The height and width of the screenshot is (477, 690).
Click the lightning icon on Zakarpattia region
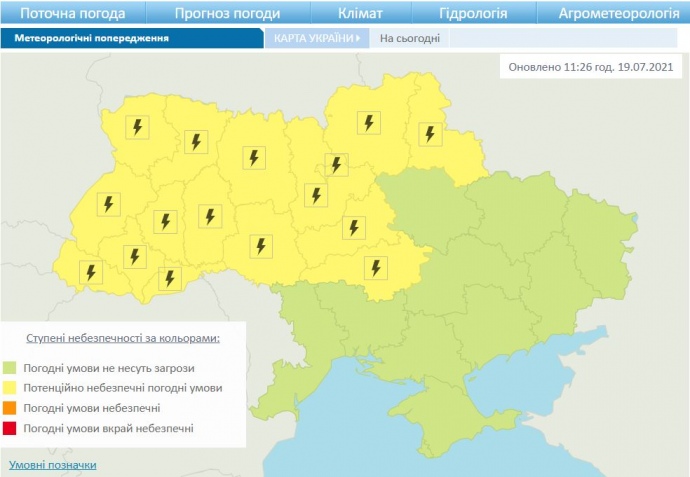point(91,271)
